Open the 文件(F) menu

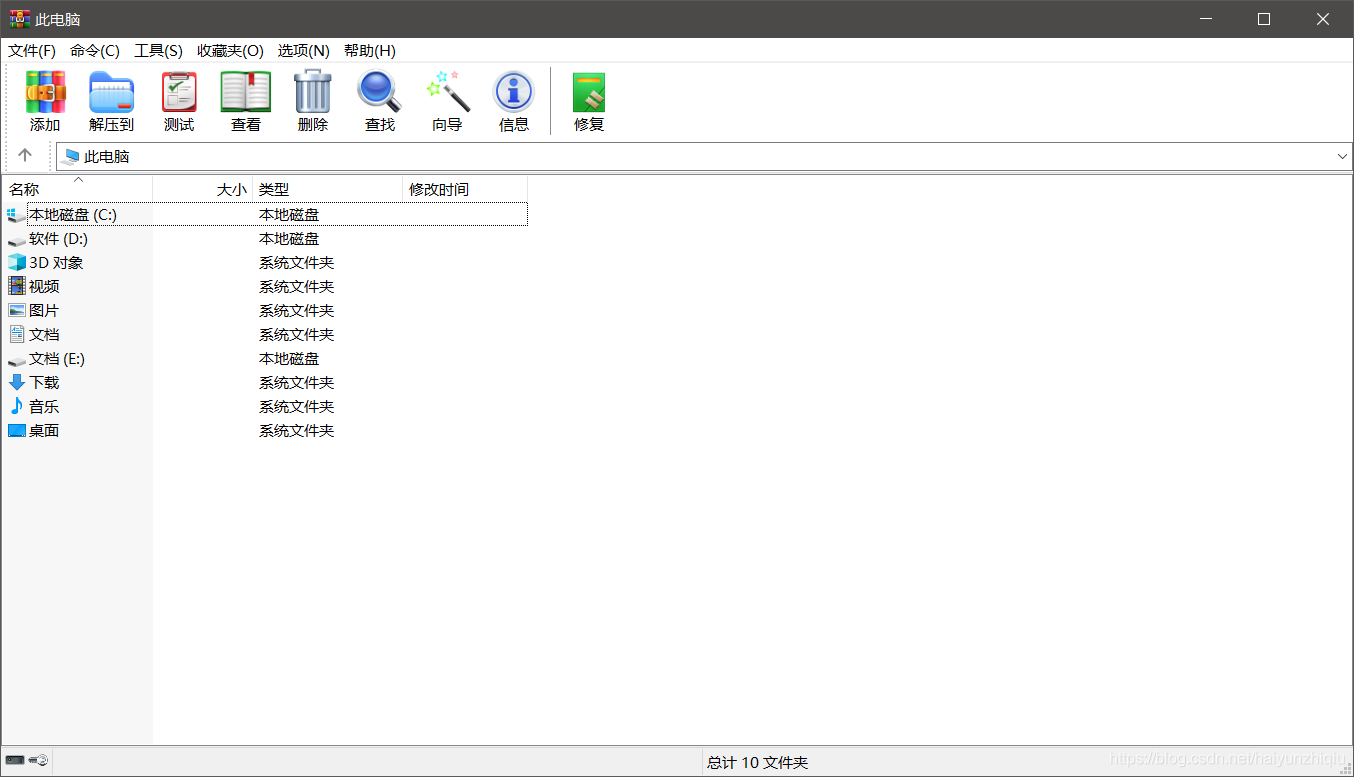(x=32, y=51)
